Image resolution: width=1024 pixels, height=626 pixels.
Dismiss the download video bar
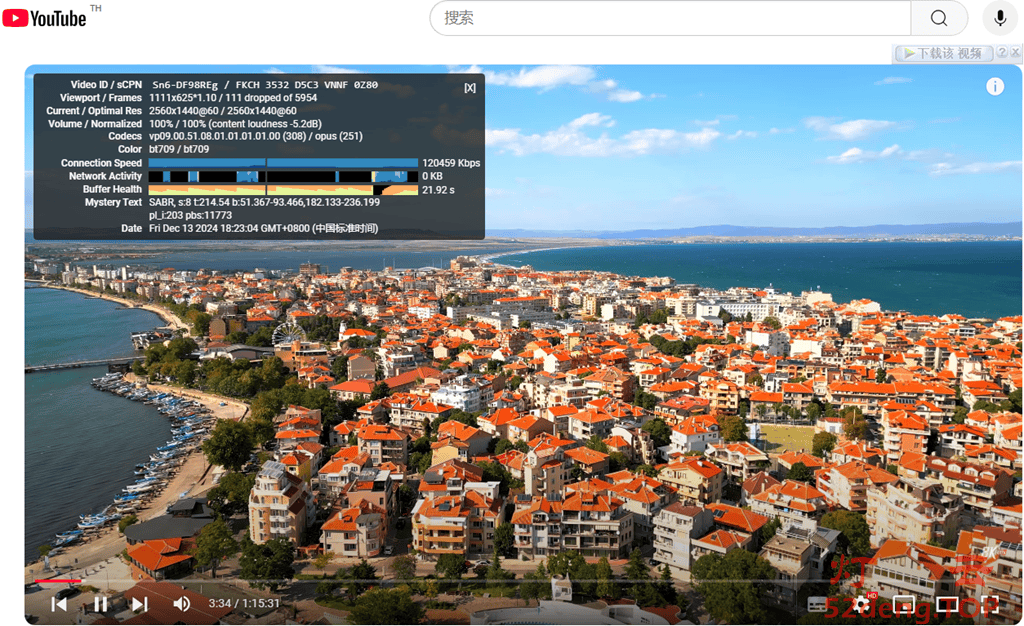(1014, 54)
